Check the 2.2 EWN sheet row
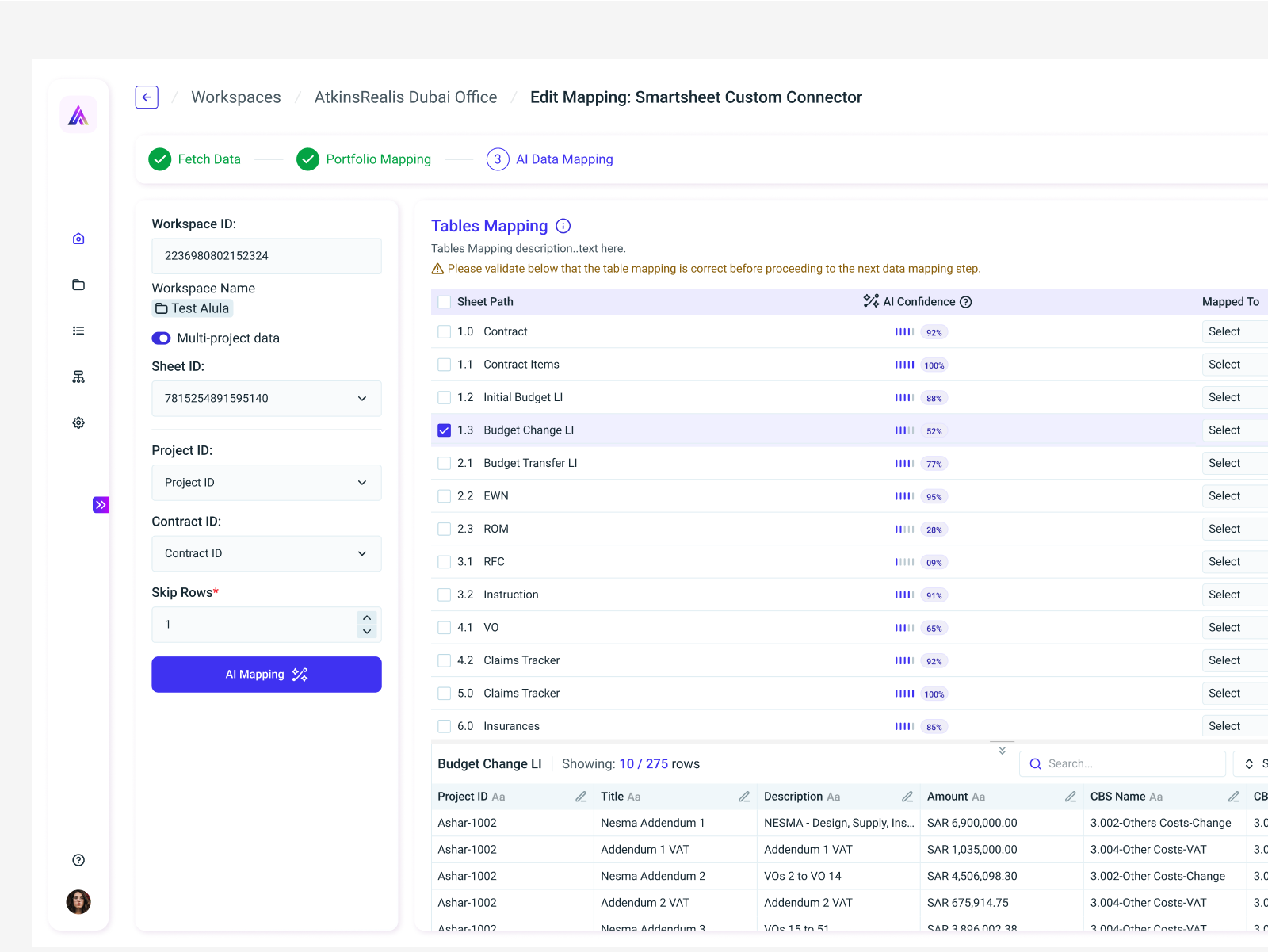The height and width of the screenshot is (952, 1268). 445,495
